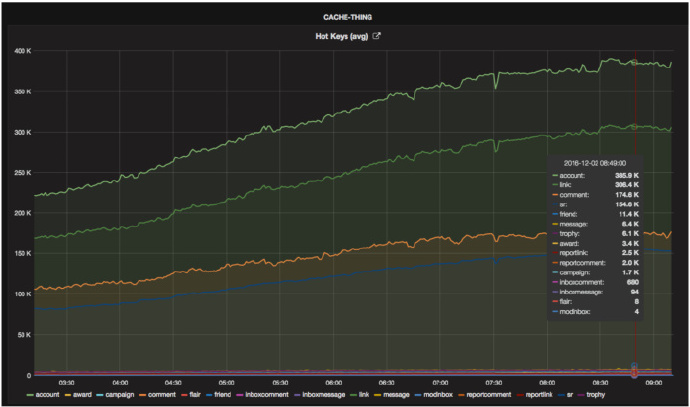Select the friend legend color swatch
690x407 pixels.
(209, 395)
